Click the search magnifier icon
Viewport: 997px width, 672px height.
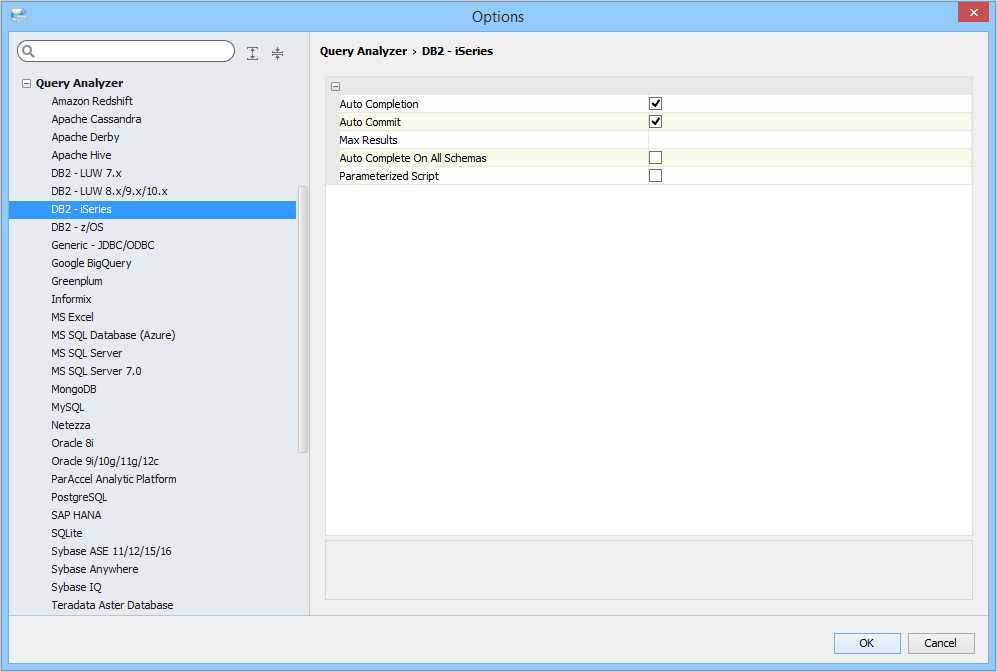tap(29, 51)
